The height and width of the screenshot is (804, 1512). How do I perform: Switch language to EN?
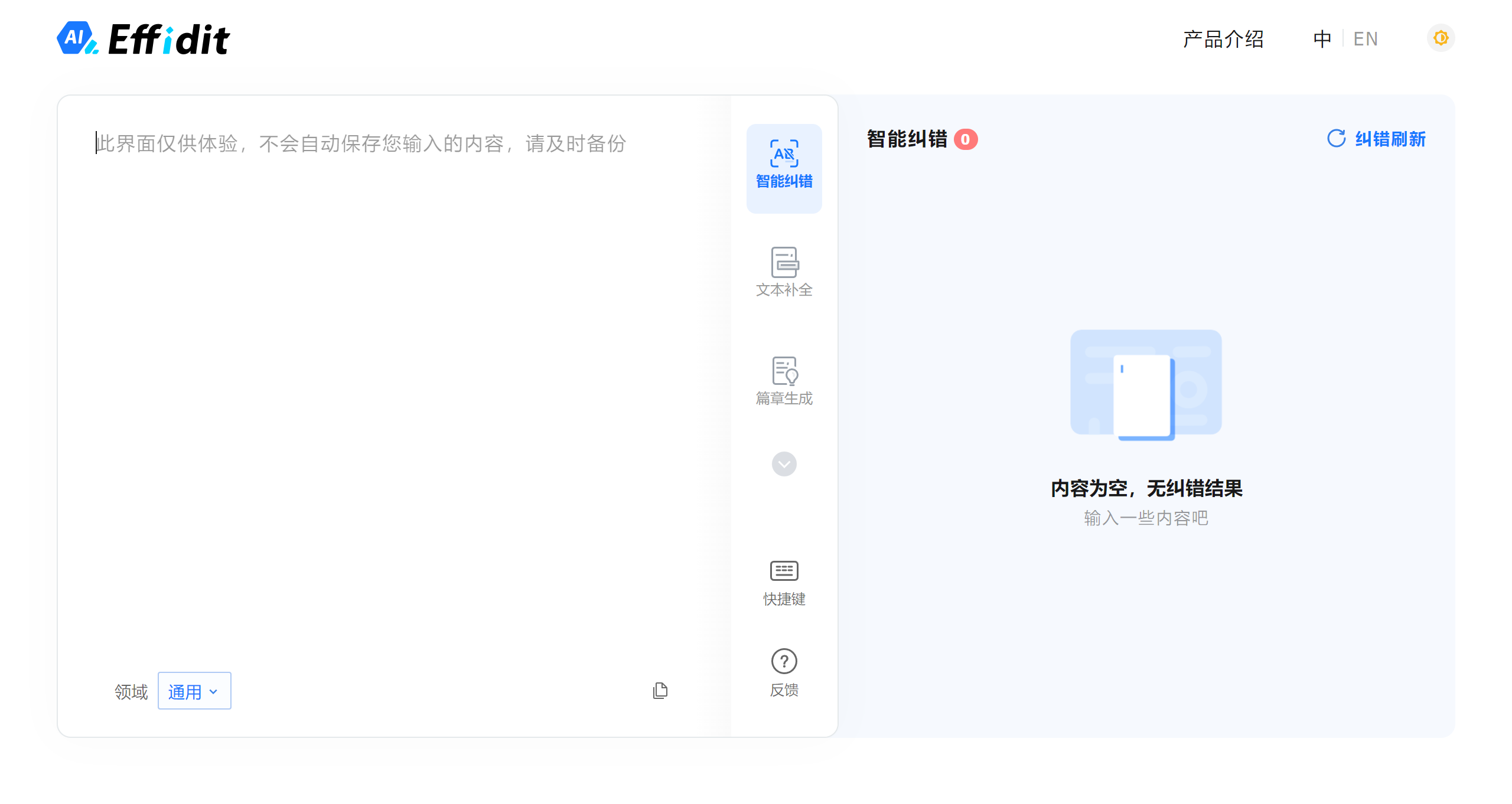(1365, 39)
